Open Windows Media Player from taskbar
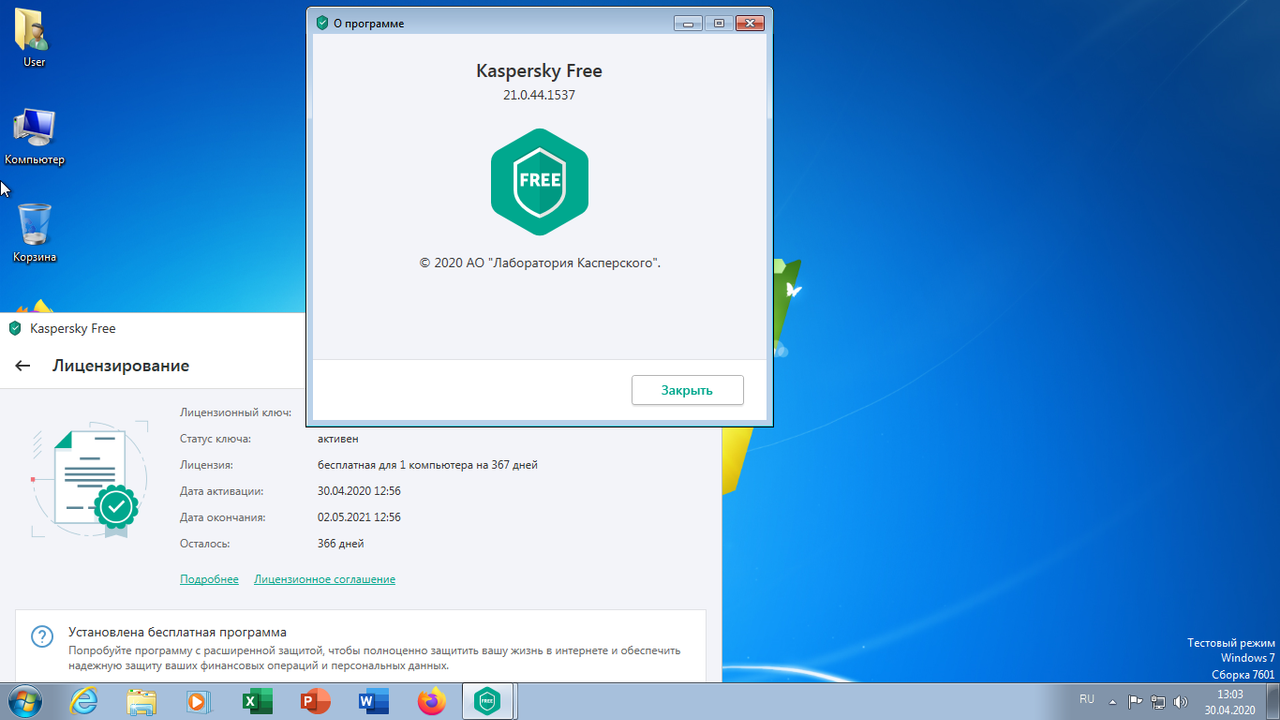 pyautogui.click(x=198, y=702)
